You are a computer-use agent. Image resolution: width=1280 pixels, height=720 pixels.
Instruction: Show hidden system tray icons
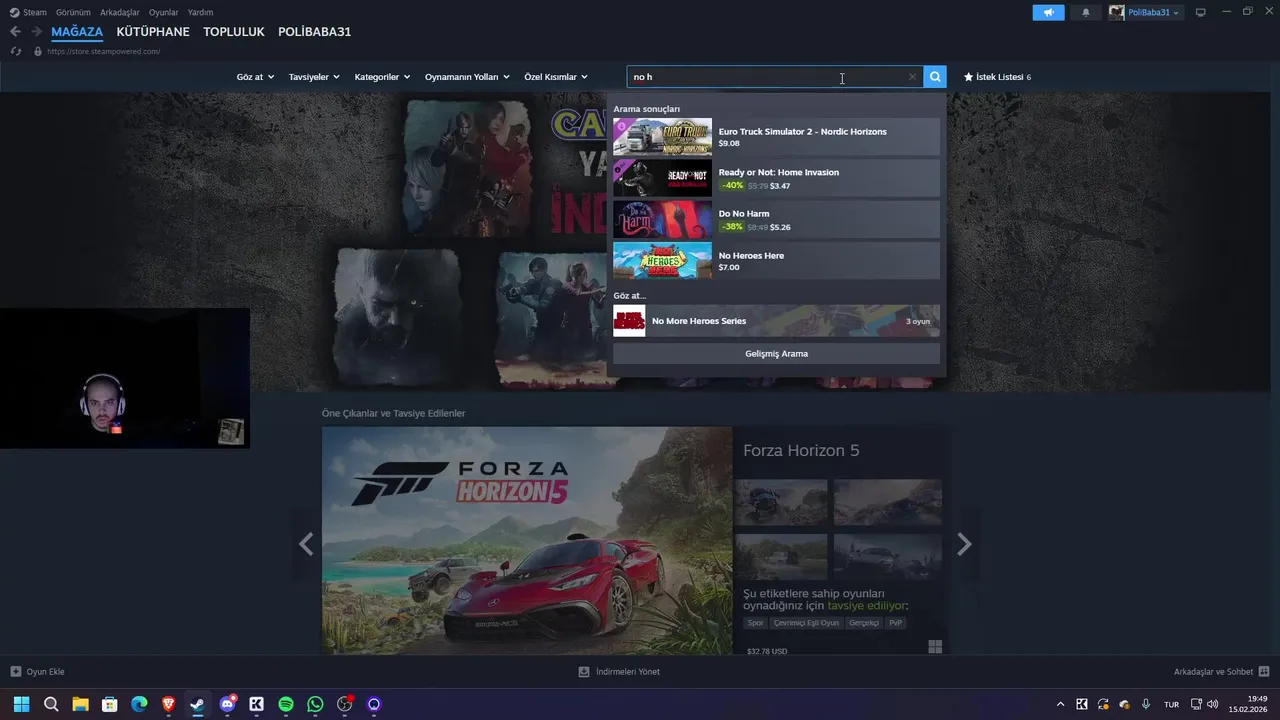tap(1060, 704)
